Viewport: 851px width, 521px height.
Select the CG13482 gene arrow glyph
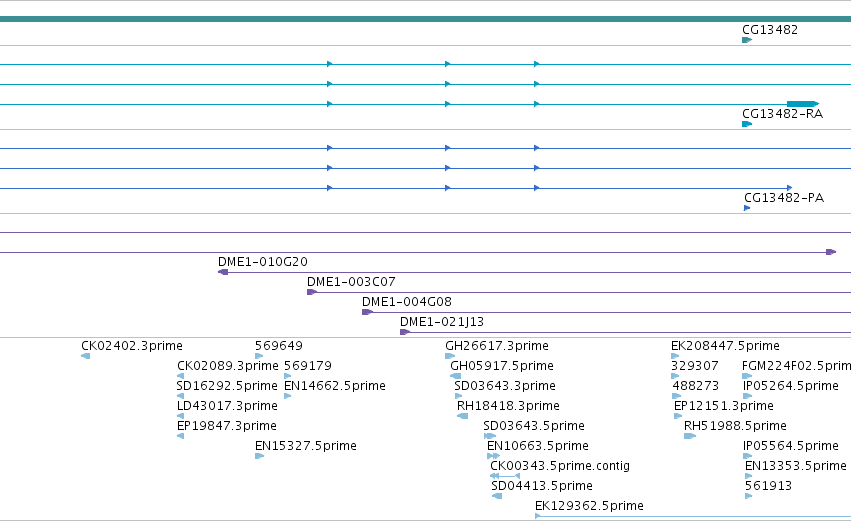[x=747, y=40]
